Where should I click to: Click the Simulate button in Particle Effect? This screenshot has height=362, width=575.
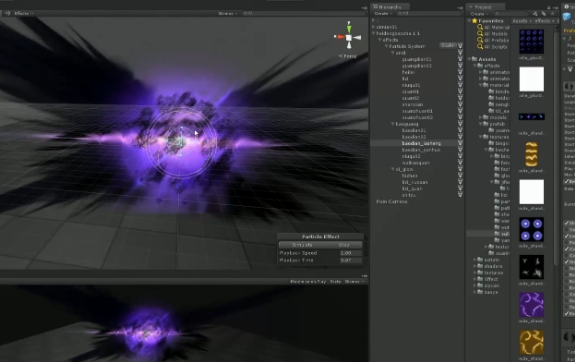pos(303,245)
